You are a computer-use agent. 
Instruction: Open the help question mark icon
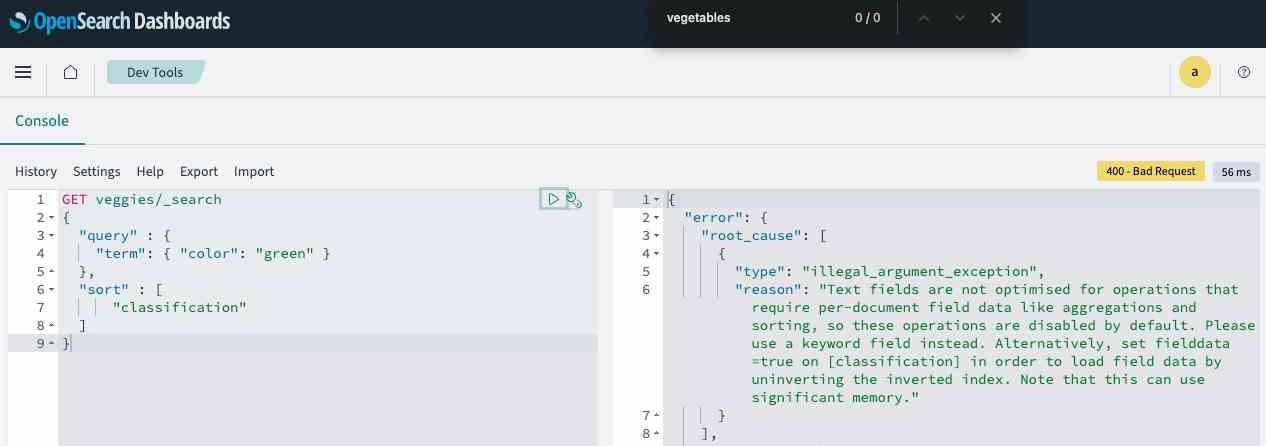pyautogui.click(x=1244, y=72)
